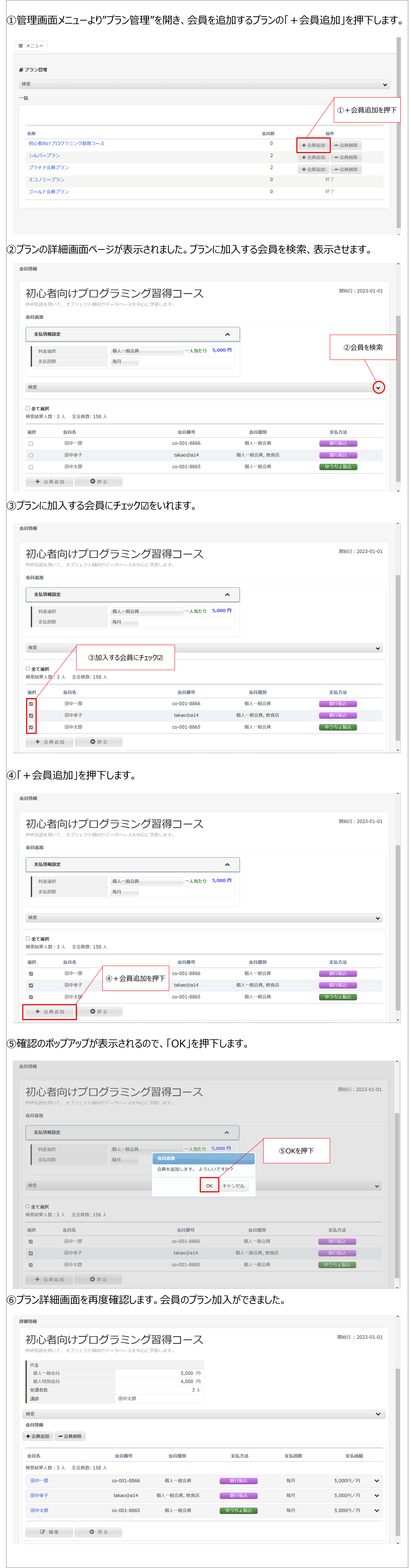Click ゆうちょ振込 badge in step ⑥ table
Viewport: 411px width, 1568px height.
click(239, 1511)
